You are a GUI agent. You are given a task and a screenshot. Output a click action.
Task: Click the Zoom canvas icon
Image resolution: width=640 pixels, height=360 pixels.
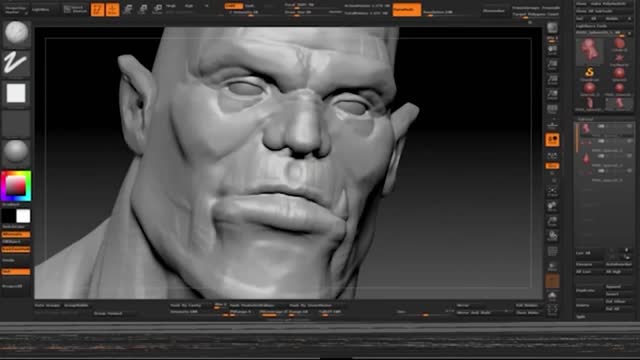click(552, 65)
